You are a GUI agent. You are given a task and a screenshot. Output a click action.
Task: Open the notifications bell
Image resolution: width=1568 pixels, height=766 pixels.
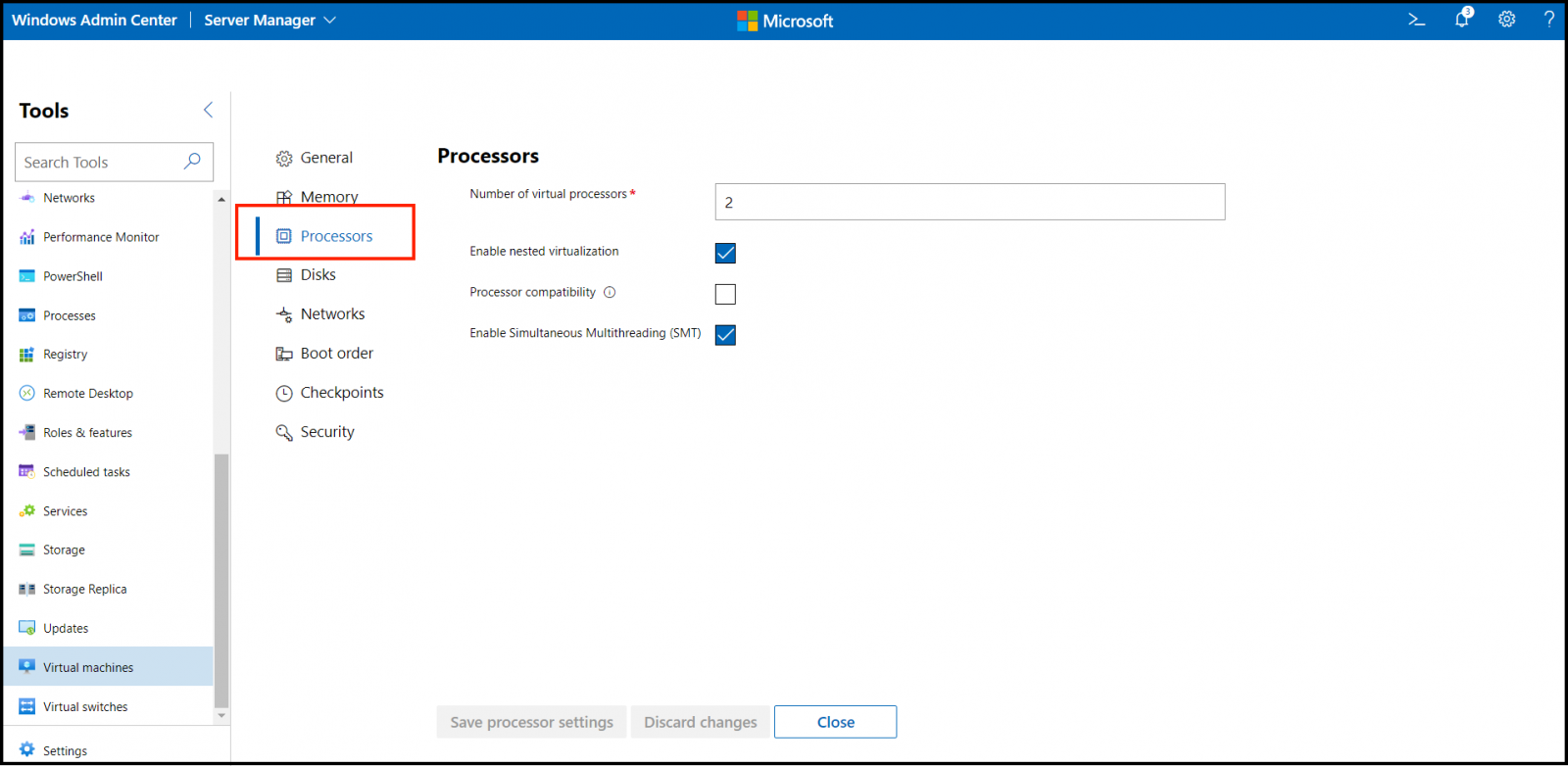(x=1462, y=20)
